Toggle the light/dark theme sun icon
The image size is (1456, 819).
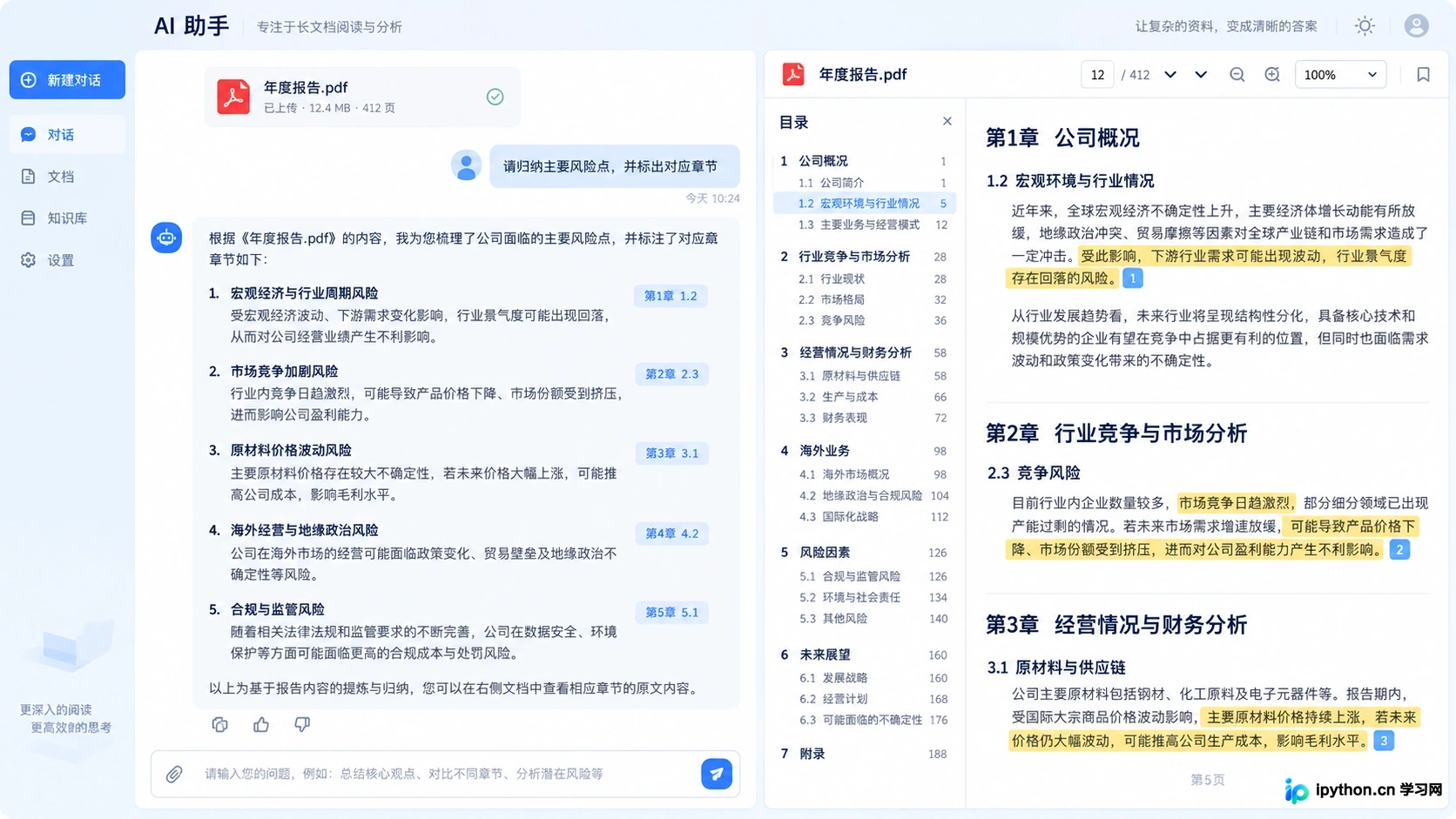pos(1365,26)
